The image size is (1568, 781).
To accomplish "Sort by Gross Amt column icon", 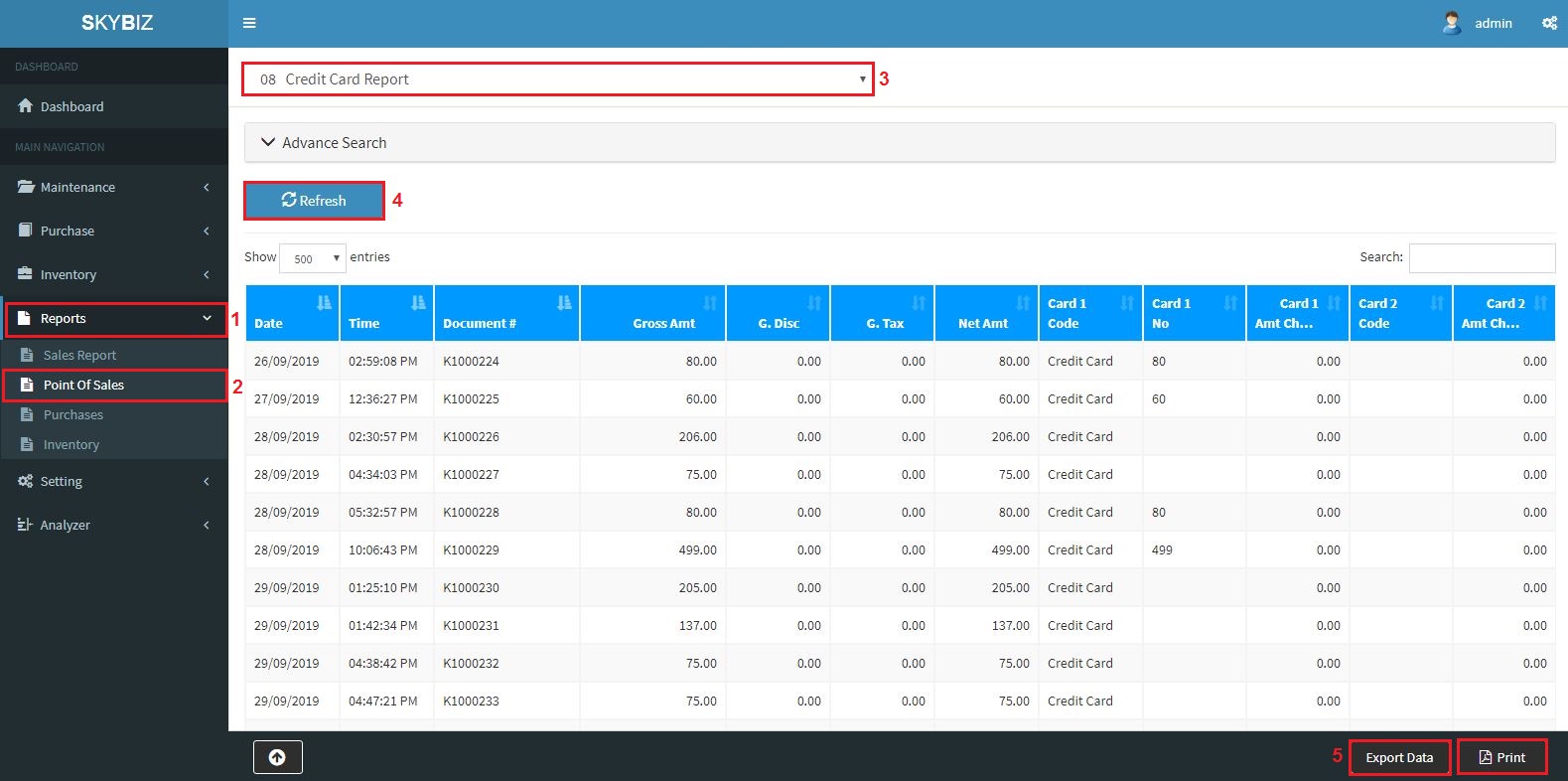I will (710, 303).
